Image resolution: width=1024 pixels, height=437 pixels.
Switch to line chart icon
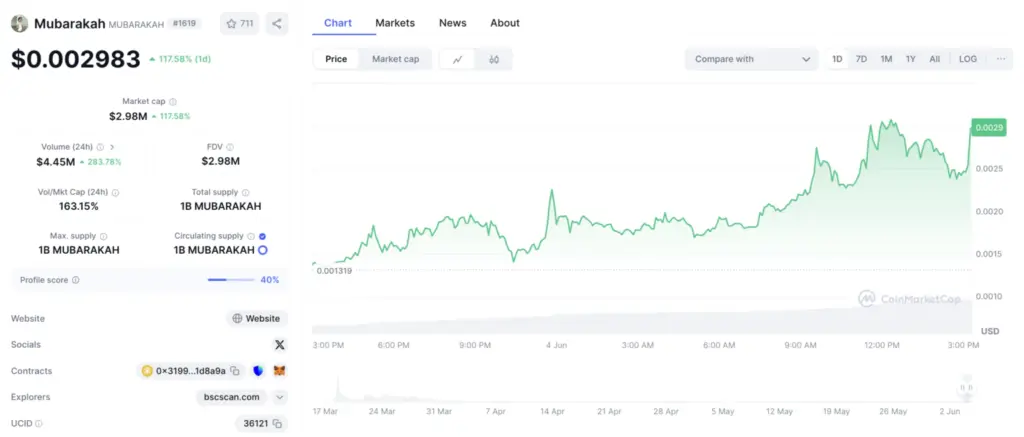[x=458, y=59]
